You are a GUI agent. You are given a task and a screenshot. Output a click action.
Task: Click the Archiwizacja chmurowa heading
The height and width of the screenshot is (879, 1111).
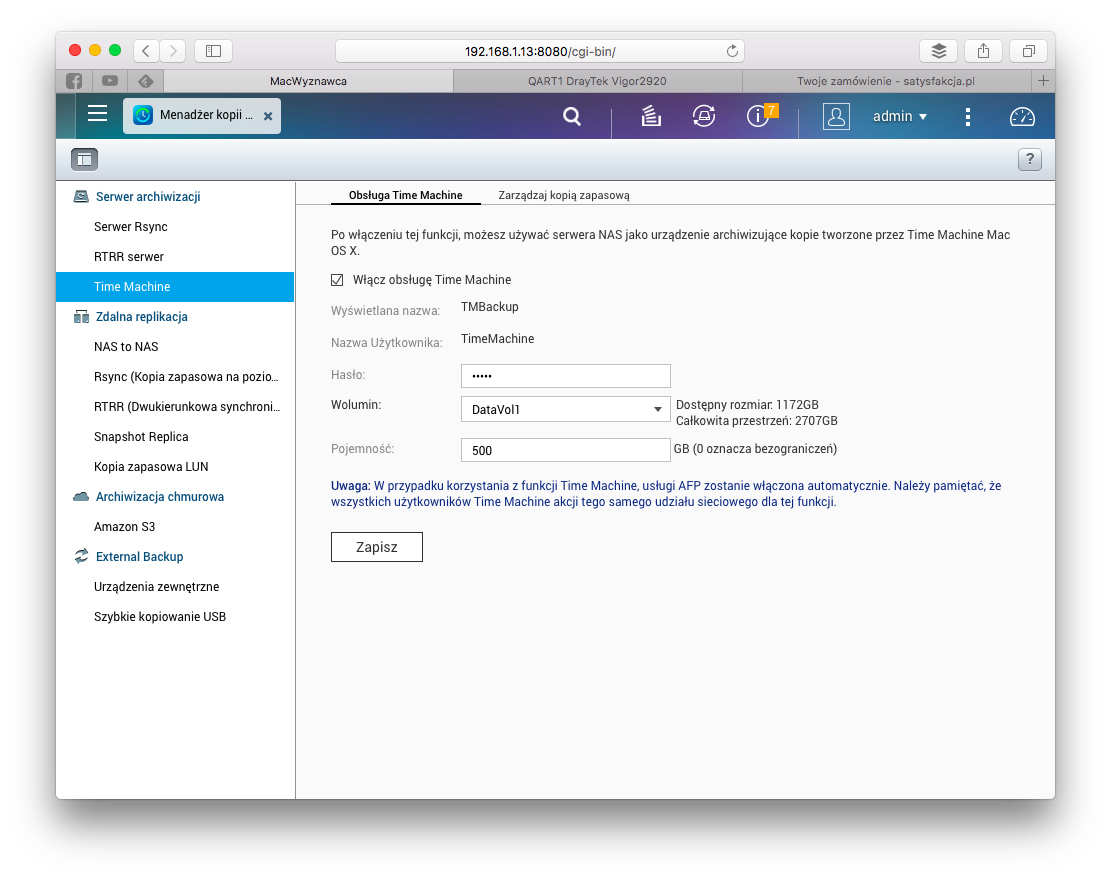point(160,497)
